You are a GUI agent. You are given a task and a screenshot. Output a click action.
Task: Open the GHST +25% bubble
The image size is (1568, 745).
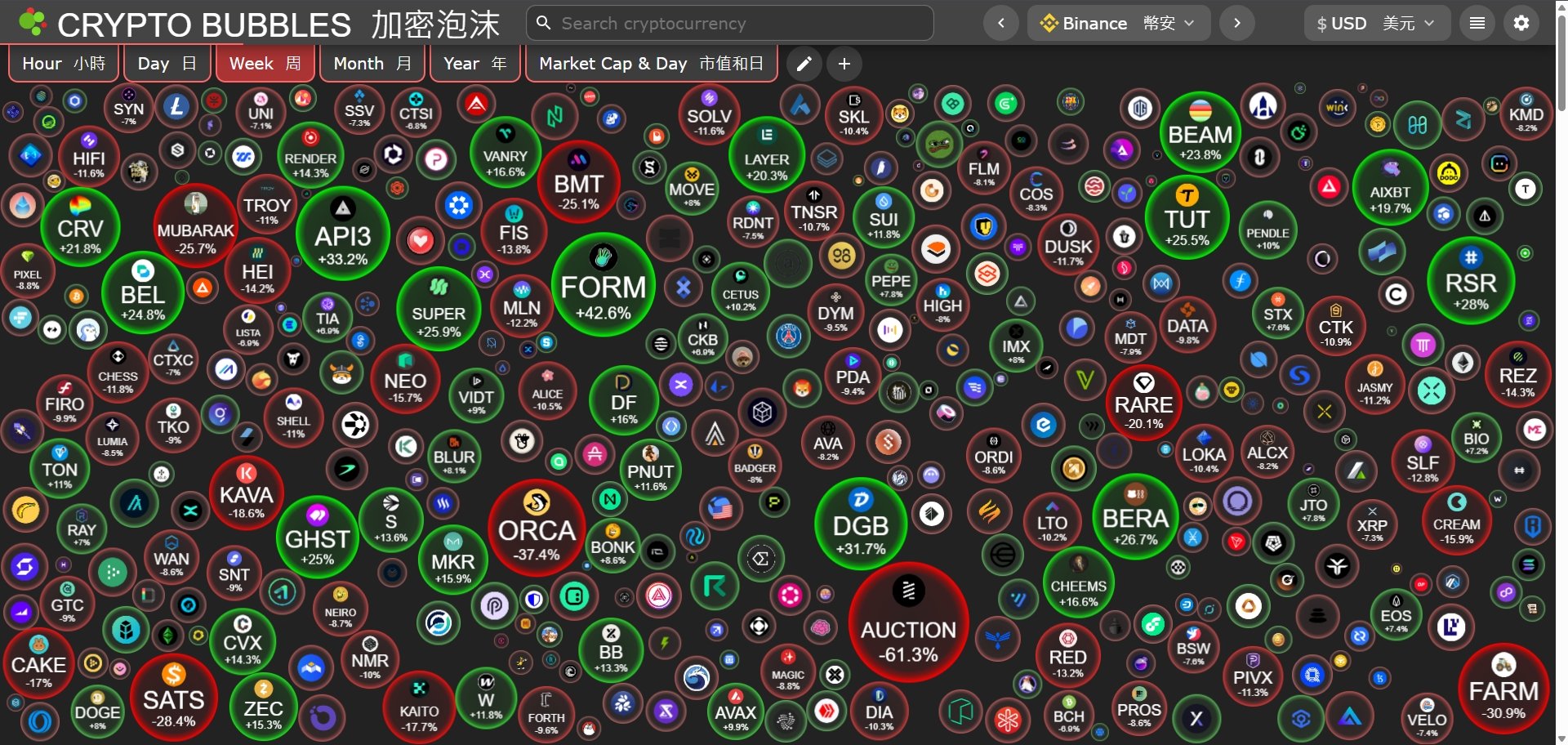pos(318,537)
